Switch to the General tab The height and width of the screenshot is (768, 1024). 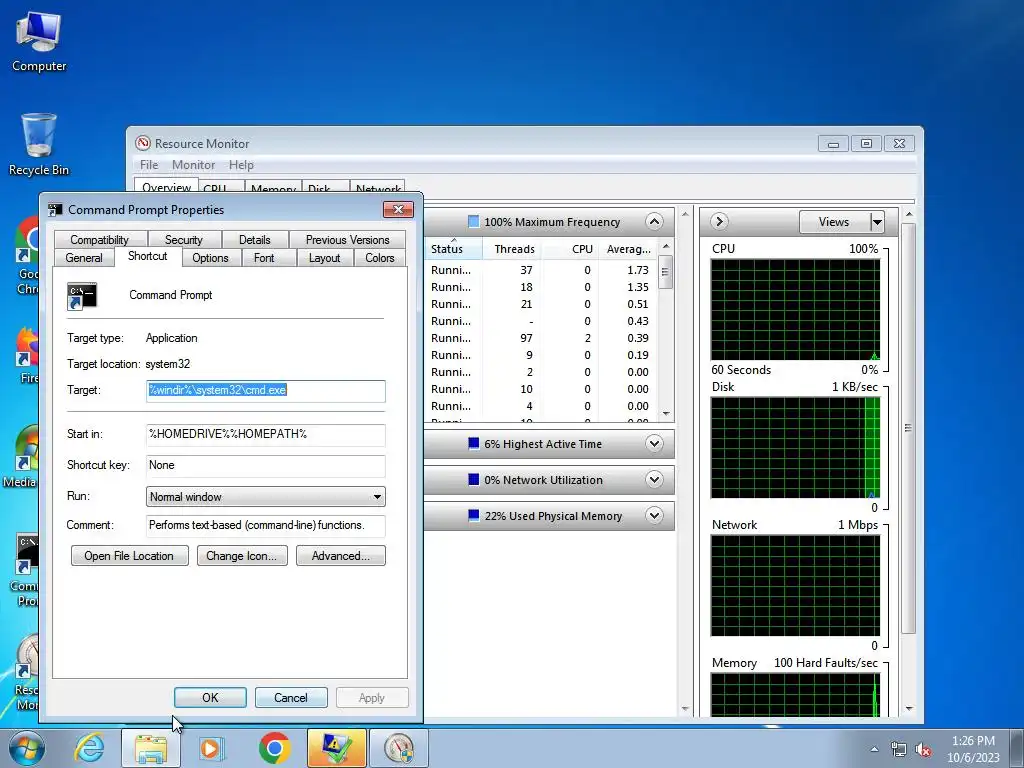click(84, 257)
